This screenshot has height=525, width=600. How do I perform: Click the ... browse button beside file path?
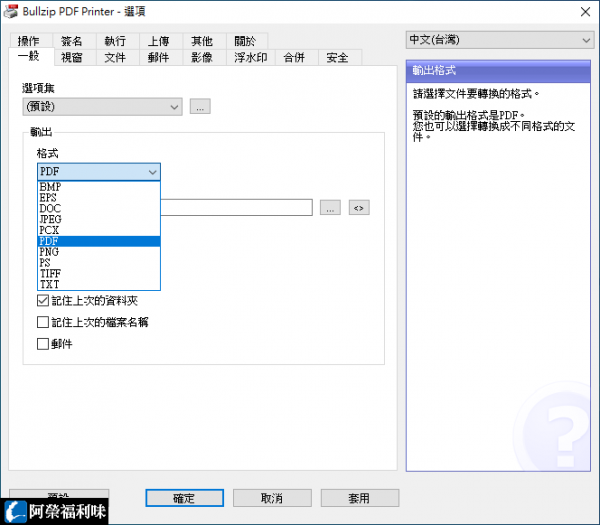click(x=330, y=207)
